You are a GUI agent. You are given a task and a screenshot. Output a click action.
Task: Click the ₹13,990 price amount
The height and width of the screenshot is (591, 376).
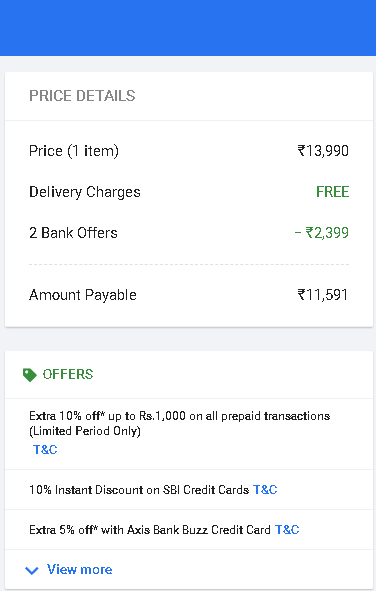click(x=323, y=151)
